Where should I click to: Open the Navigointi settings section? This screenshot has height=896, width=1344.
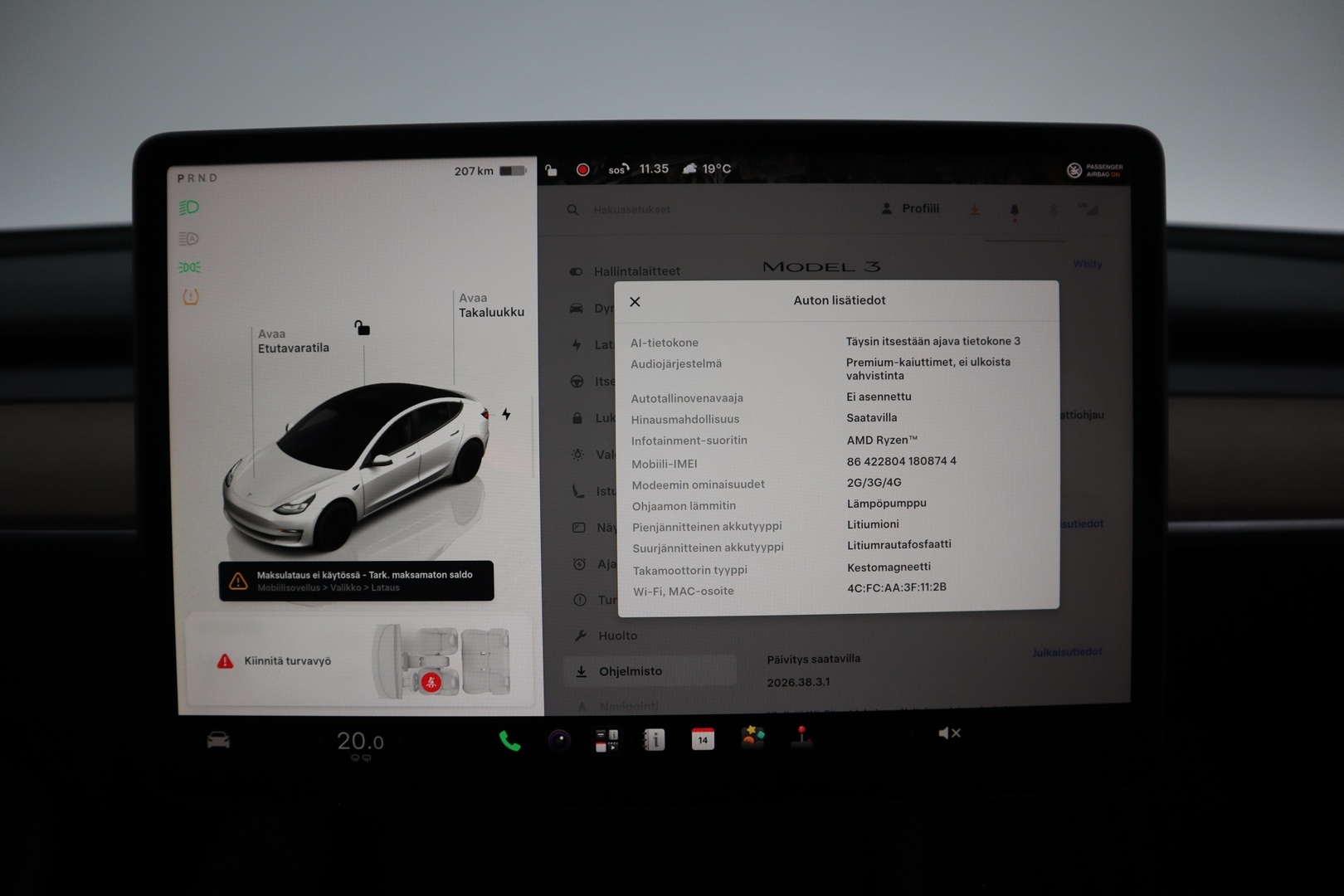coord(618,706)
